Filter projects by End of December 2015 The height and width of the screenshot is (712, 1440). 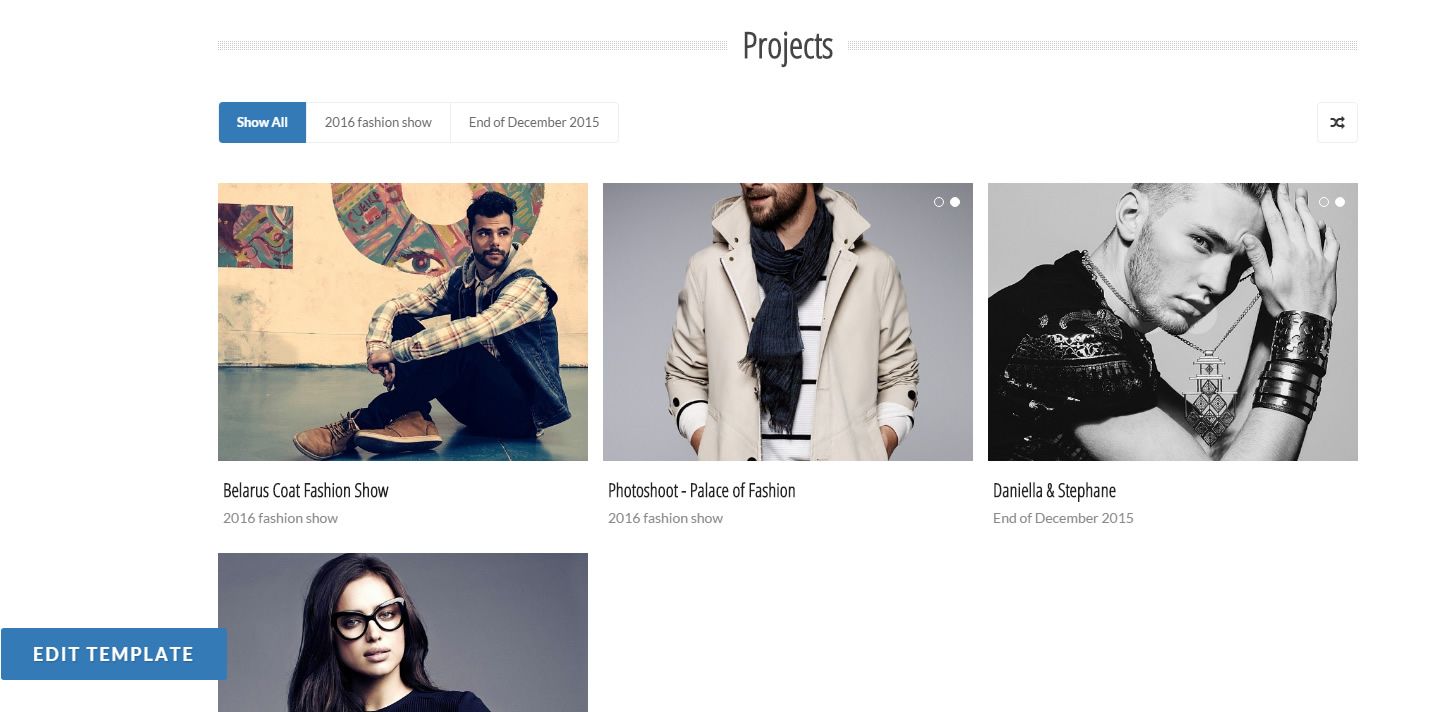point(534,123)
